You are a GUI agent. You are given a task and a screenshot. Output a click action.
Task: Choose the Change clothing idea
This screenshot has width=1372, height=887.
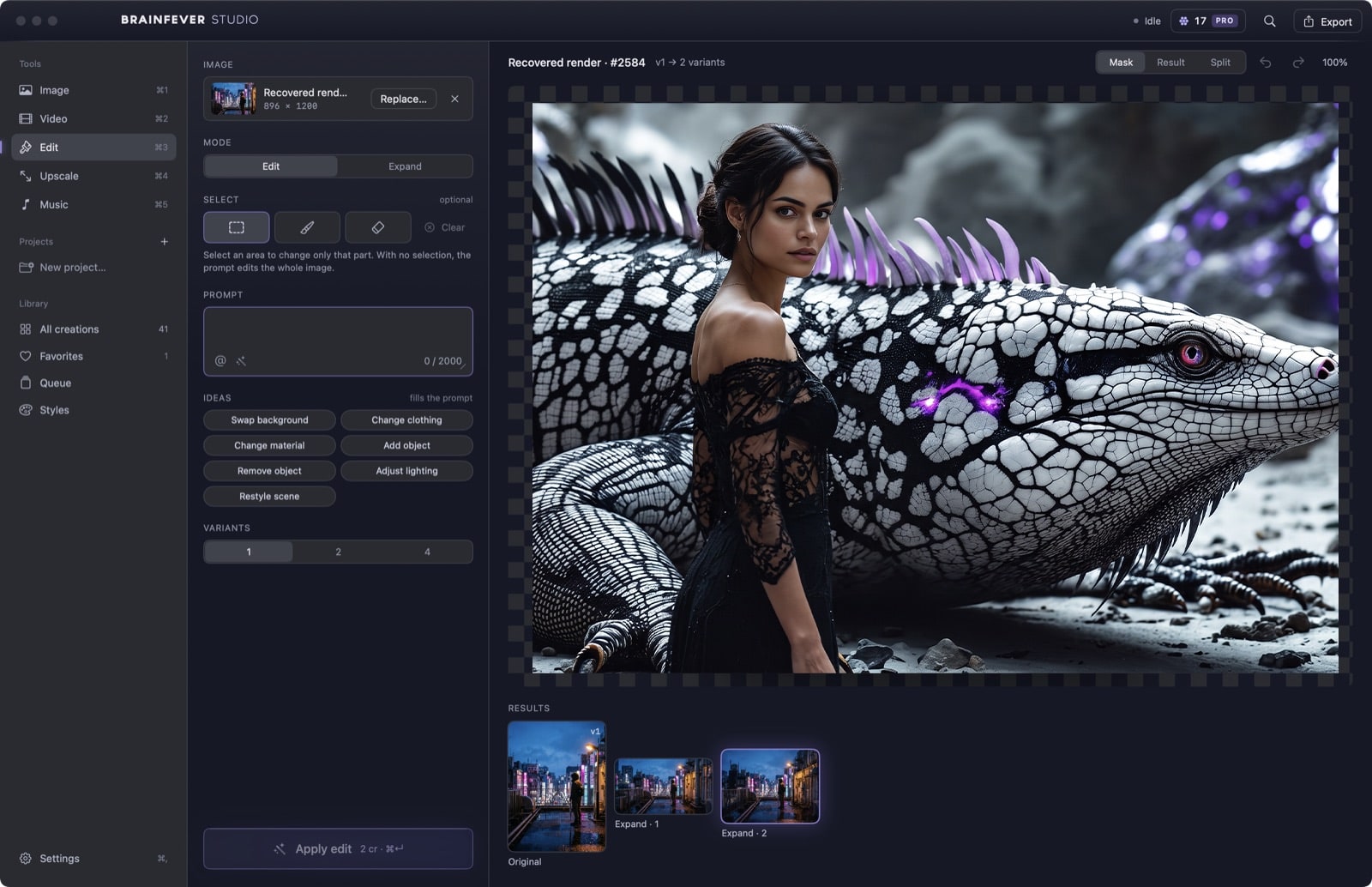point(406,420)
